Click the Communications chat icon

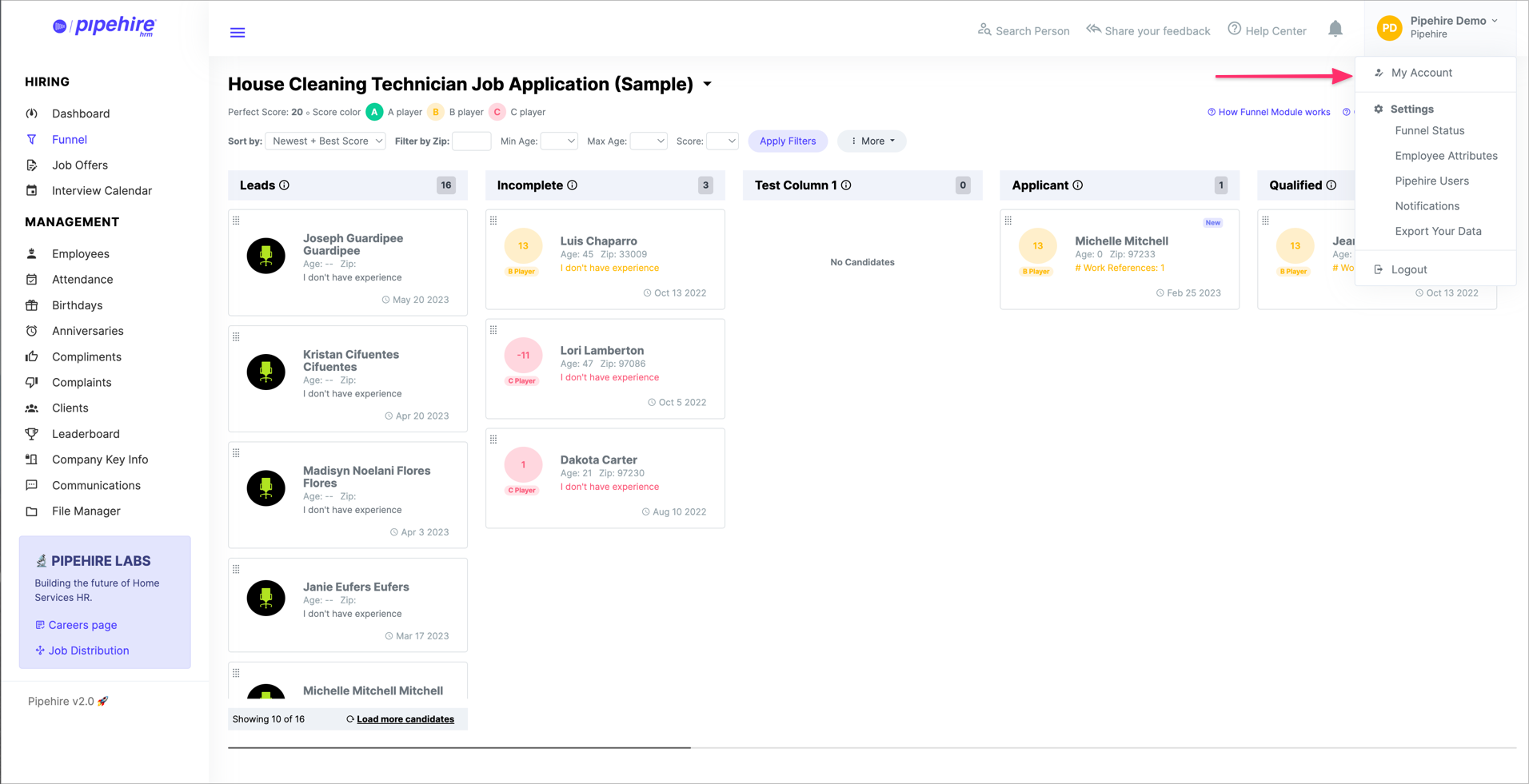pos(32,485)
